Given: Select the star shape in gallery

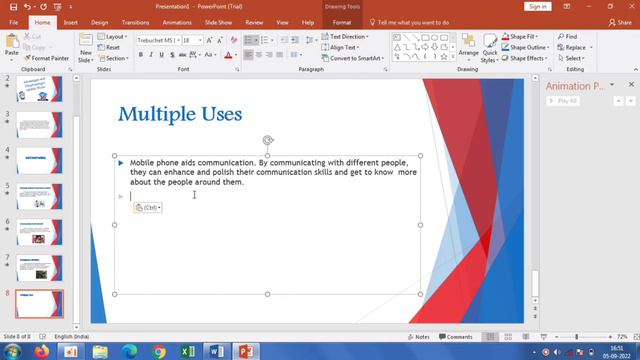Looking at the screenshot, I should coord(444,57).
